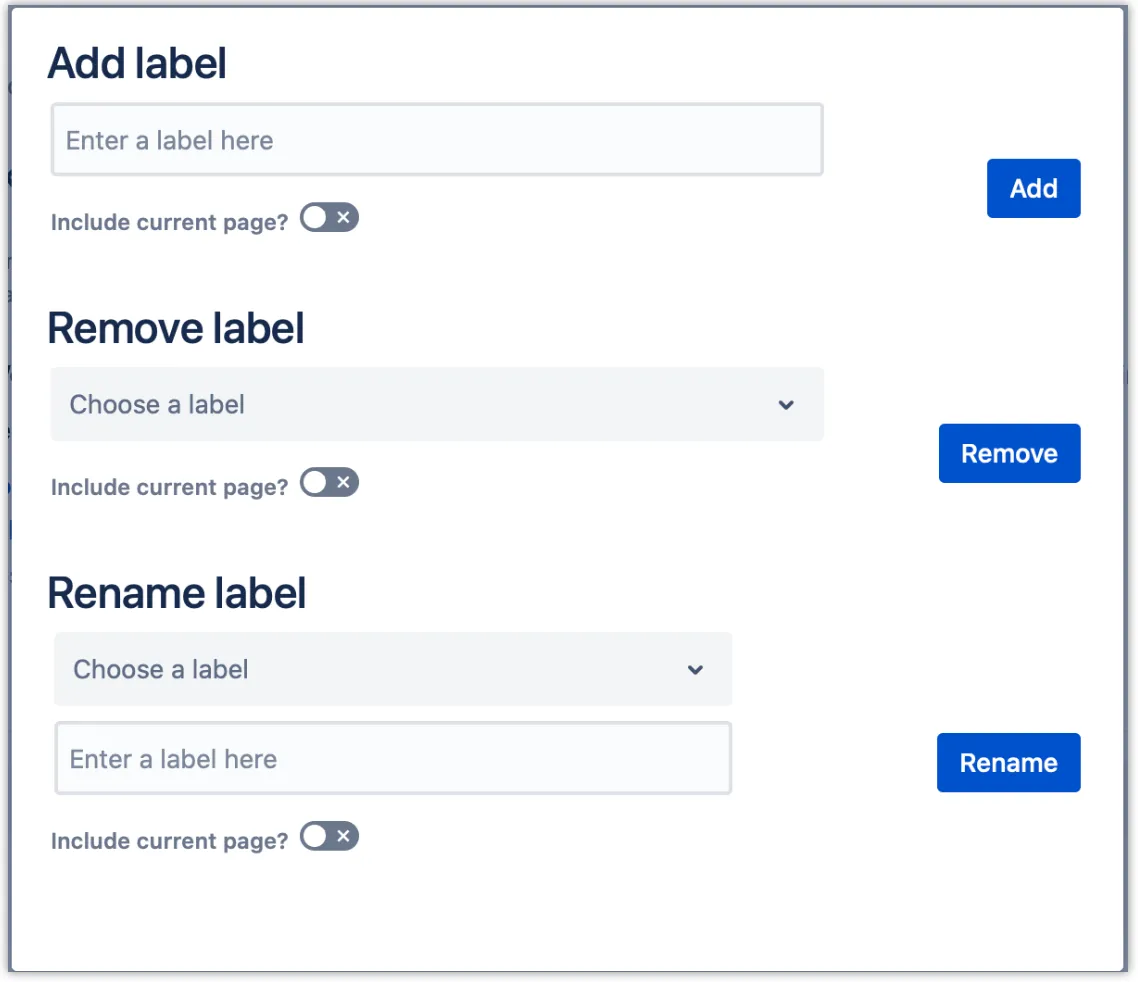Click the Remove button
Viewport: 1138px width, 982px height.
point(1009,453)
